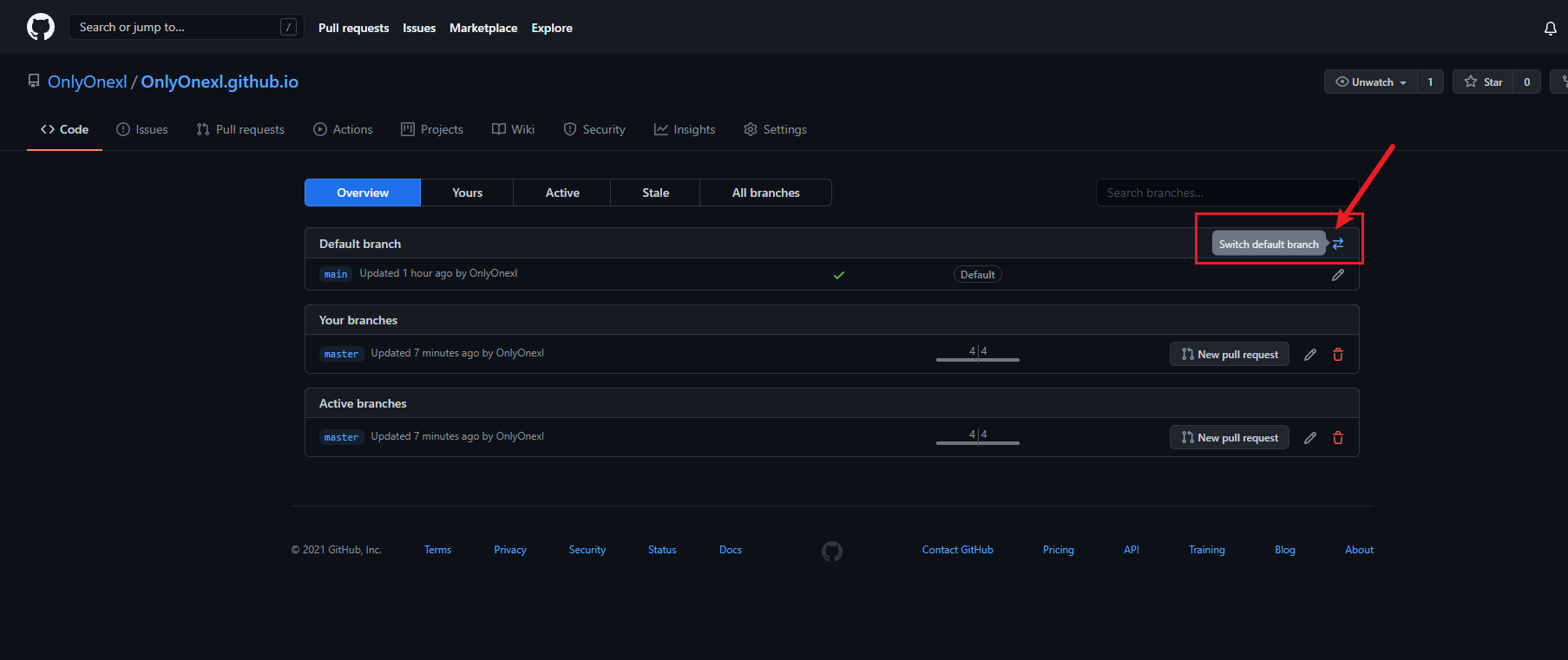Open the Docs footer link
The width and height of the screenshot is (1568, 660).
pos(731,550)
